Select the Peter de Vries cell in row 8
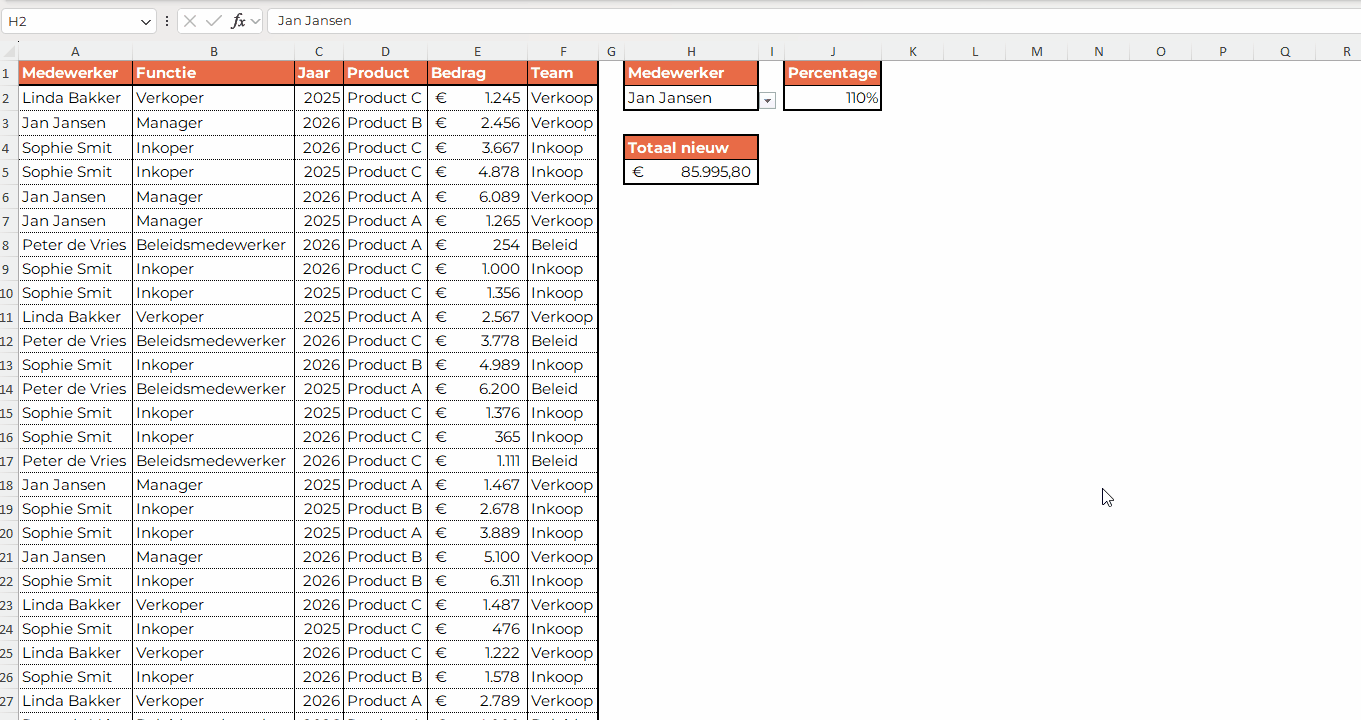Screen dimensions: 1361x720 (x=74, y=244)
